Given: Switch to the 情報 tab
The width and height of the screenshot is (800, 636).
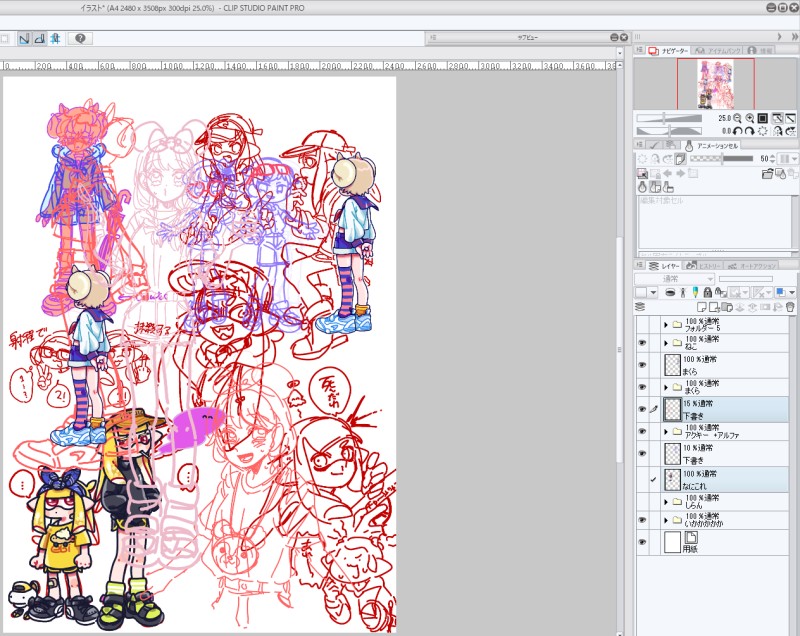Looking at the screenshot, I should [760, 50].
